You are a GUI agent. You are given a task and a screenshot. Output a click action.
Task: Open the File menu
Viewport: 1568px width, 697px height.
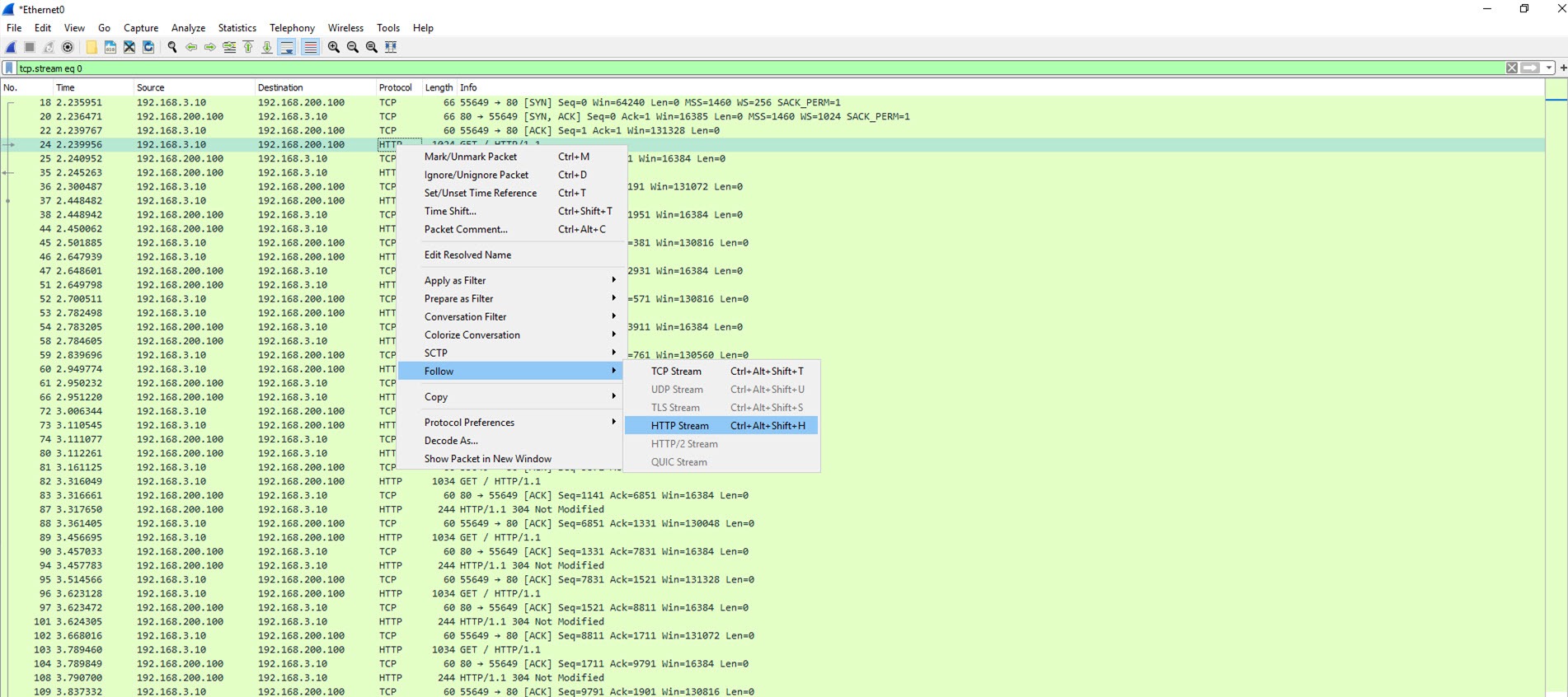14,28
